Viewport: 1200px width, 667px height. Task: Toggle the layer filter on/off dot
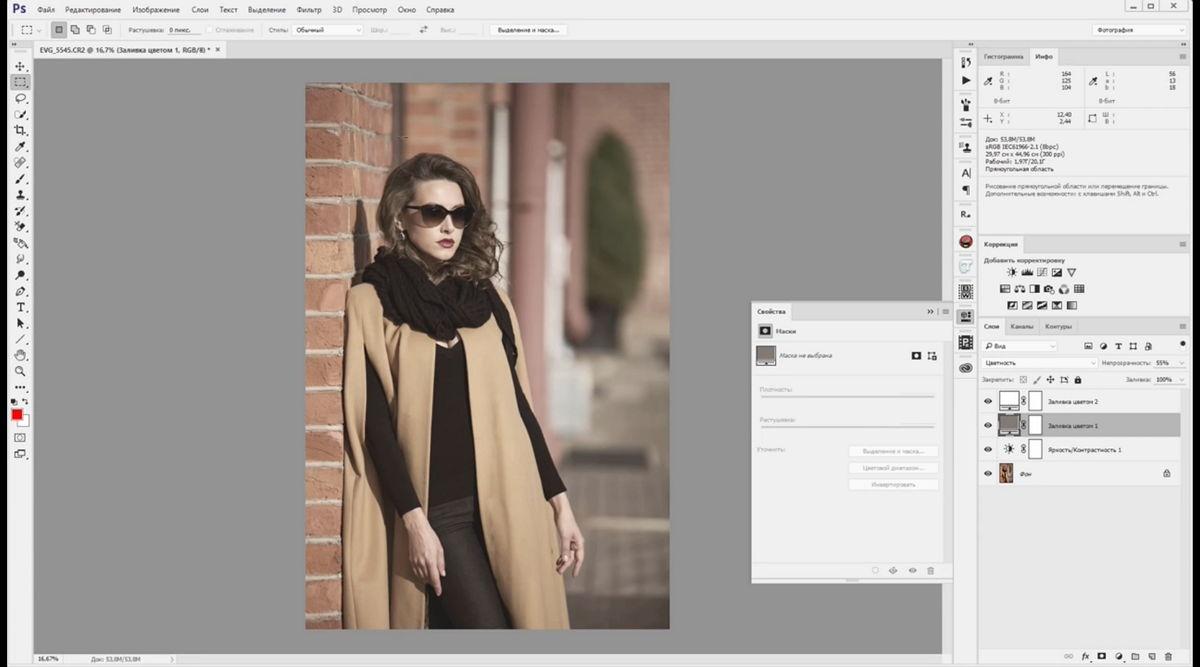pos(1182,345)
